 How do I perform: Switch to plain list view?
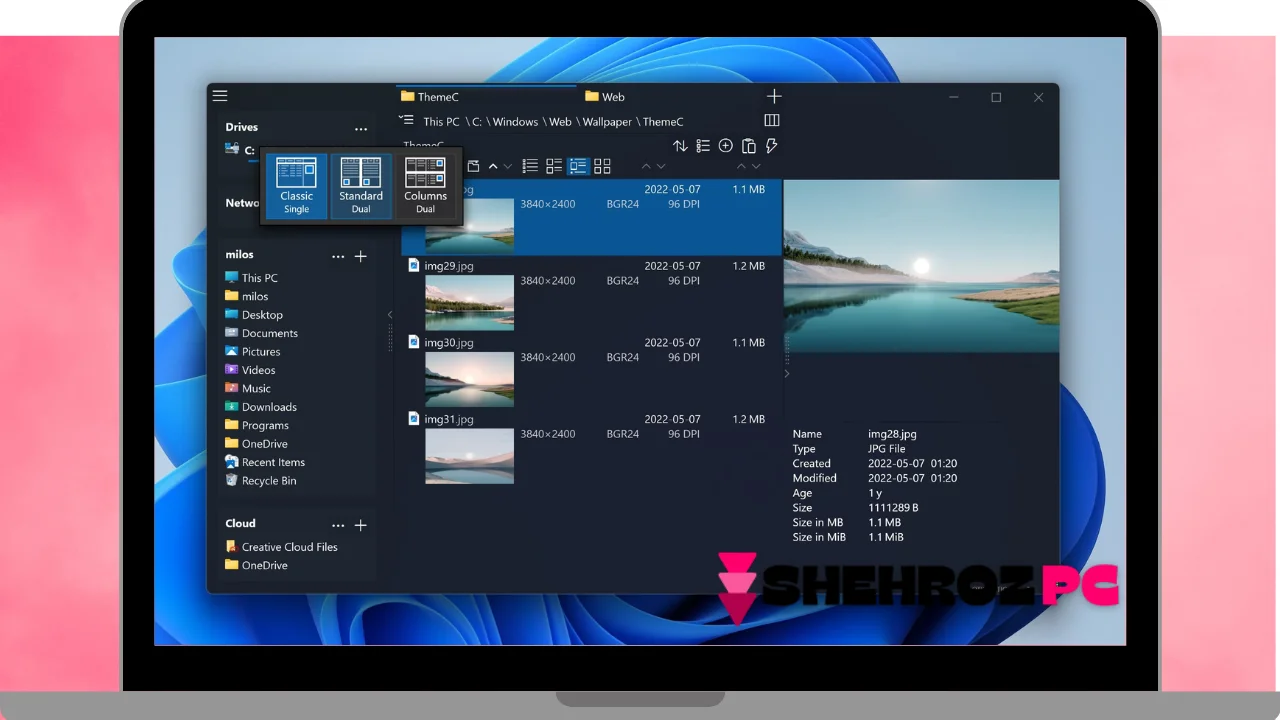click(x=530, y=166)
